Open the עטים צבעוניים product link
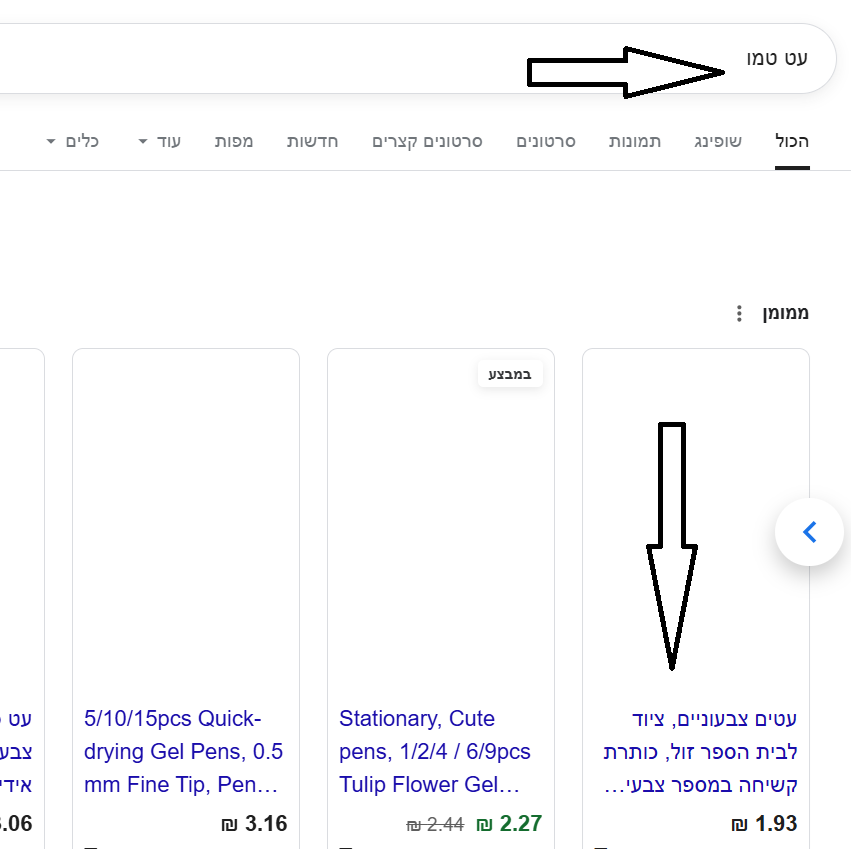 700,751
